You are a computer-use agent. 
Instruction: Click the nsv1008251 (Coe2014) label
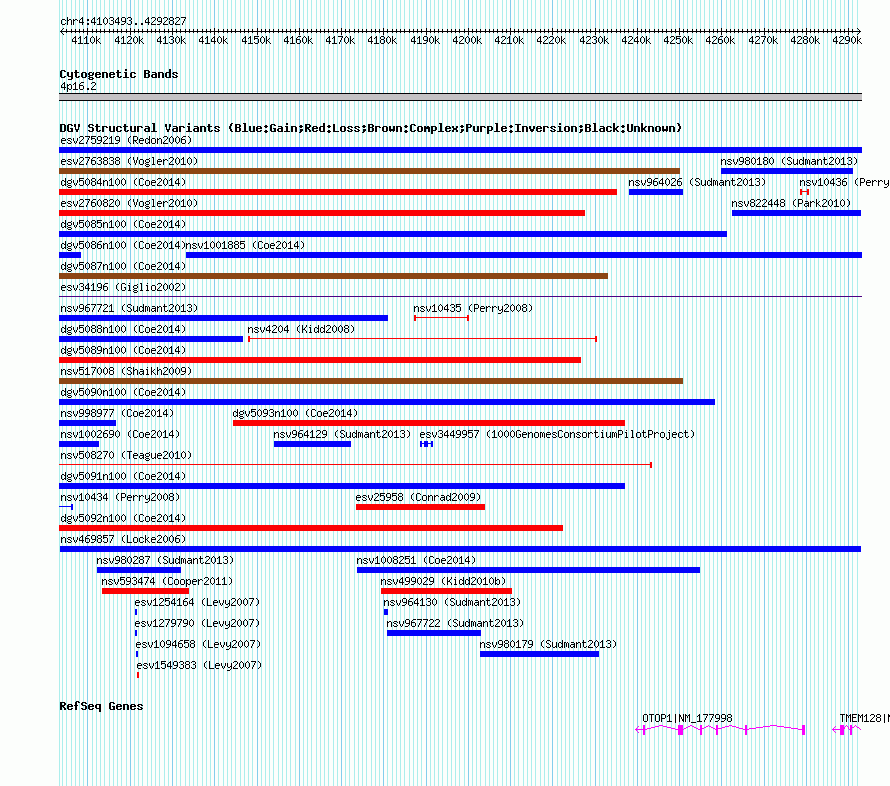pos(416,560)
